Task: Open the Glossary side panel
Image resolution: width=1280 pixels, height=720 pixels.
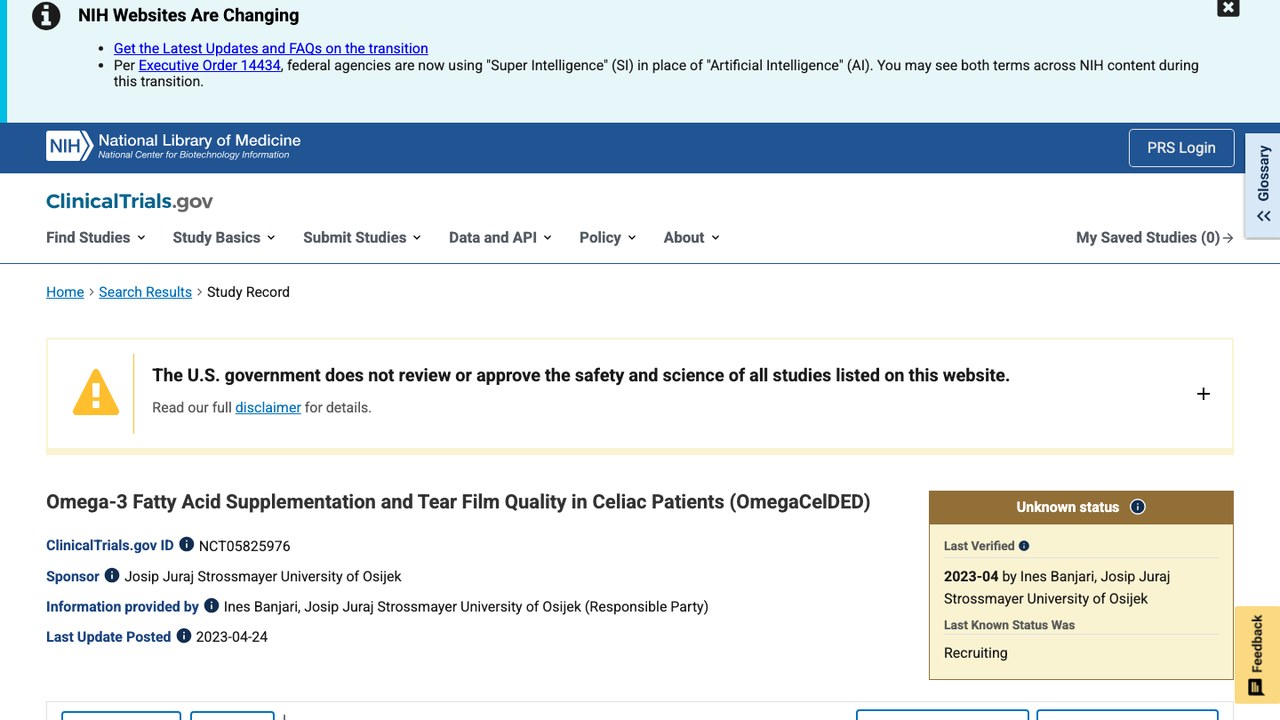Action: 1263,186
